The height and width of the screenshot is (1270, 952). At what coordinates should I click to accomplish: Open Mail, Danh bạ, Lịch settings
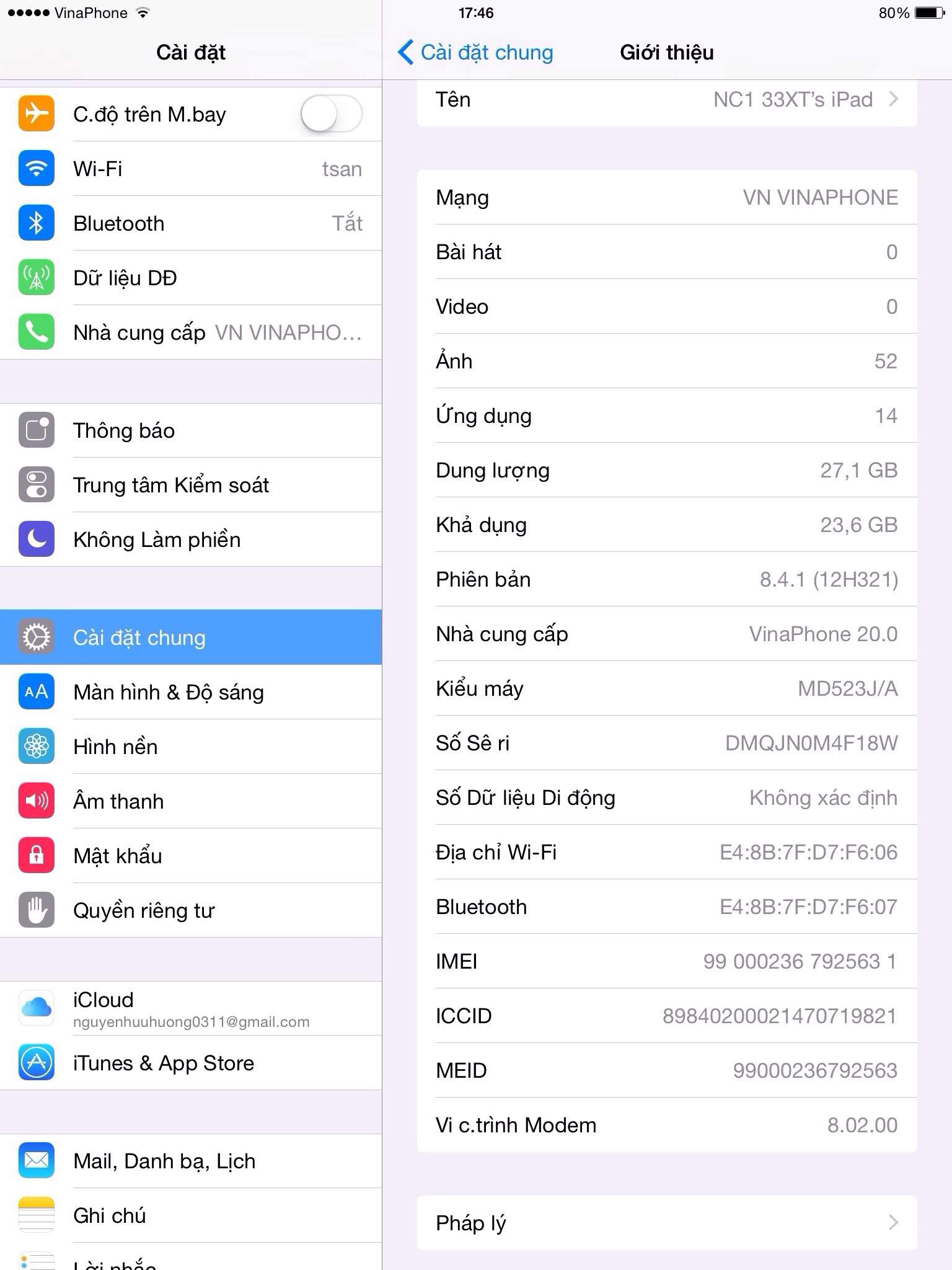(x=191, y=1161)
